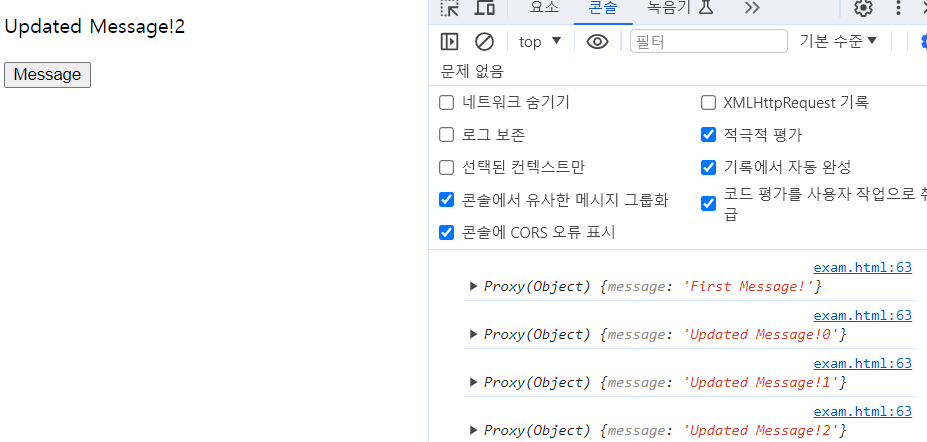Open exam.html:63 link above 'Updated Message!2'
The height and width of the screenshot is (442, 927).
point(863,411)
